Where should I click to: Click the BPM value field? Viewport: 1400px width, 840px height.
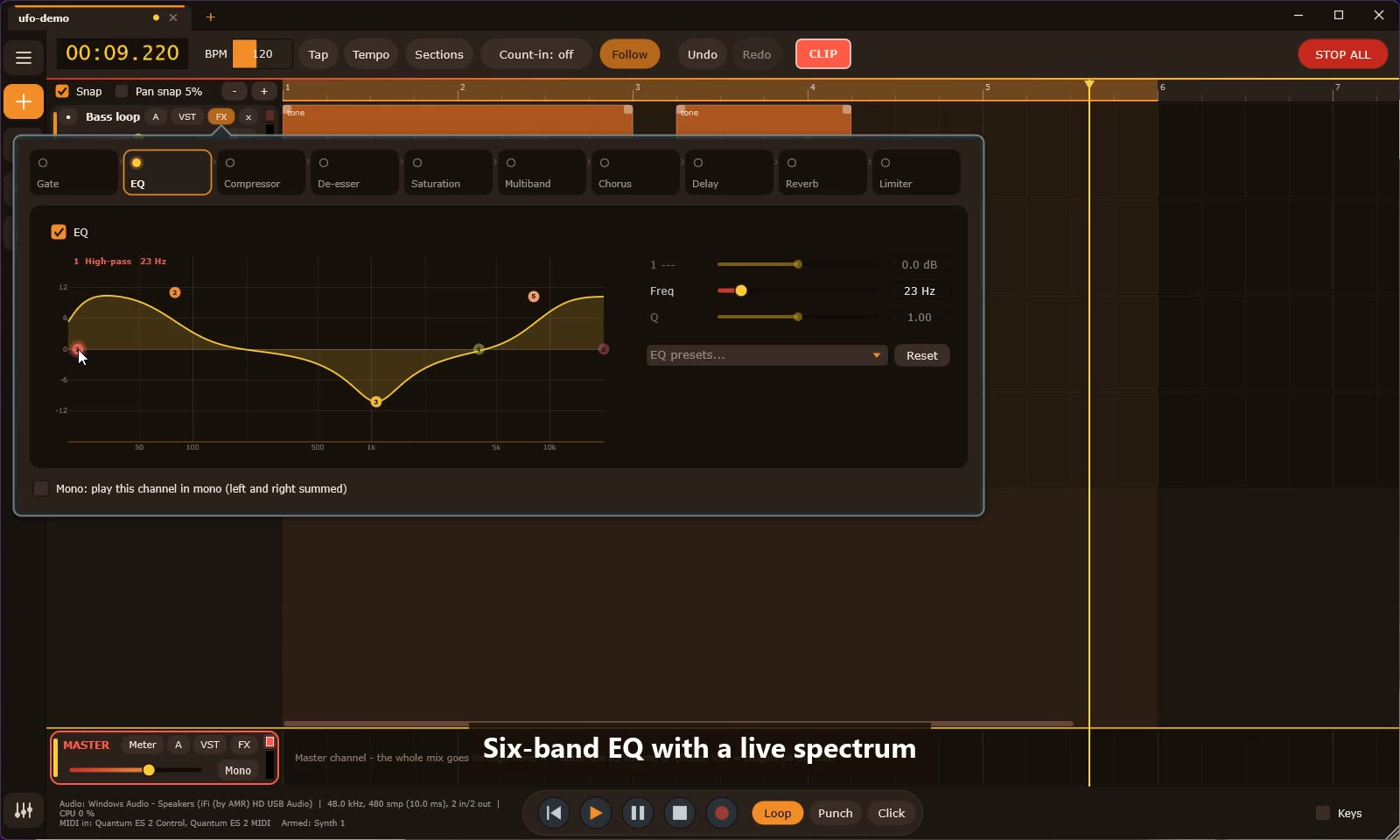pyautogui.click(x=262, y=54)
